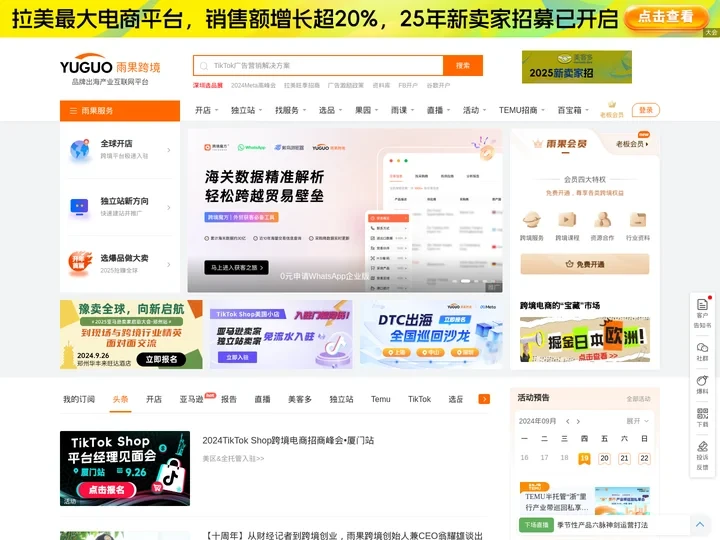Open the 豫卖全球 向新启航 banner
This screenshot has height=540, width=720.
(x=131, y=334)
